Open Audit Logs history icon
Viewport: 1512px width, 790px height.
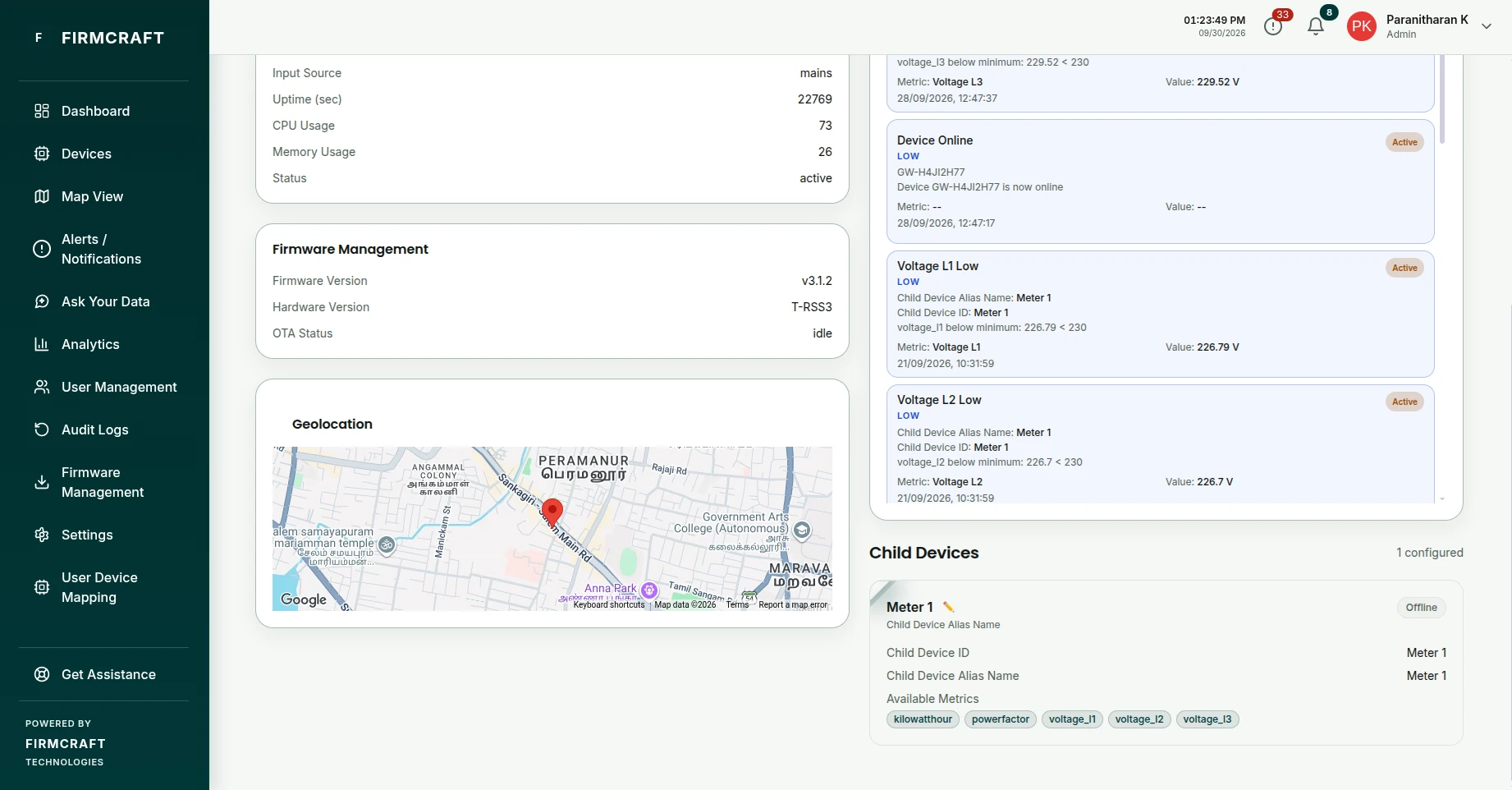[42, 429]
